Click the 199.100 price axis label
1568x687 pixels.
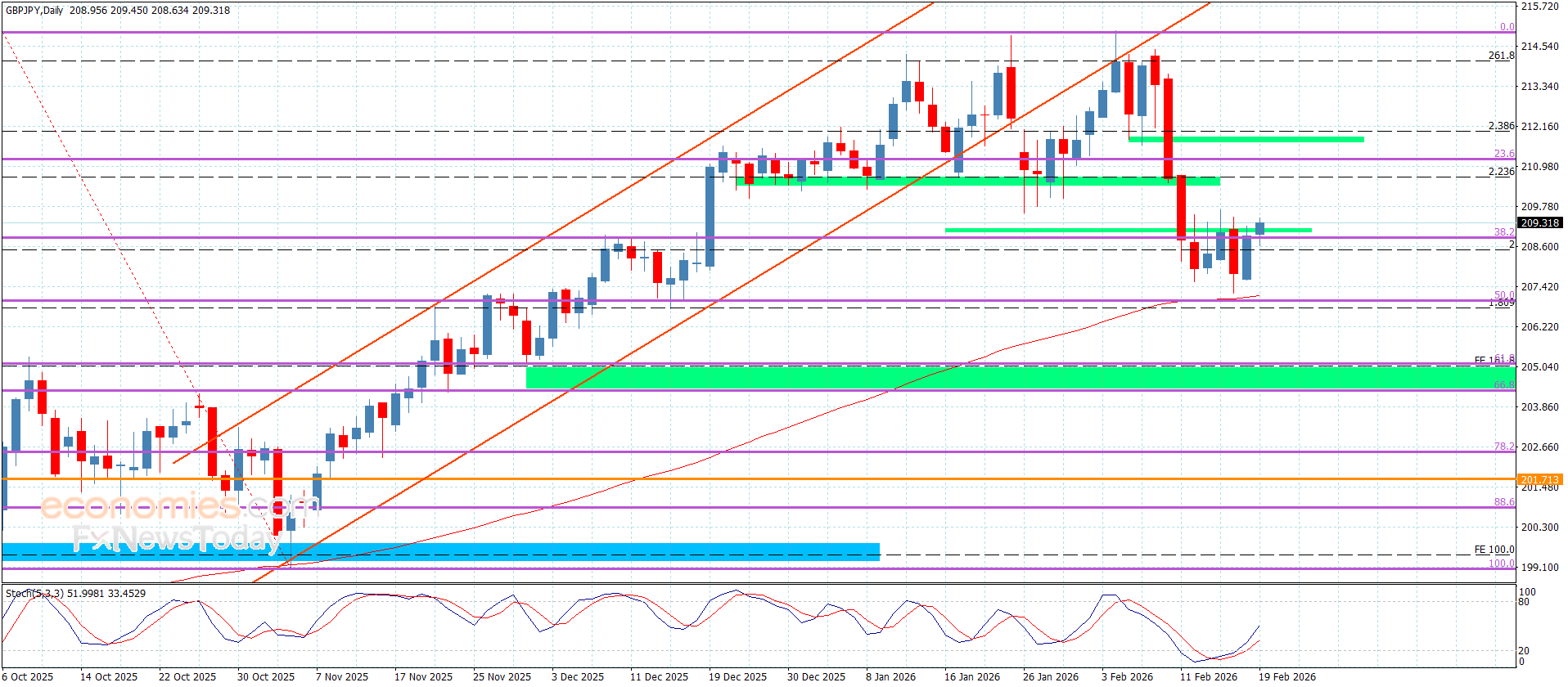point(1539,568)
